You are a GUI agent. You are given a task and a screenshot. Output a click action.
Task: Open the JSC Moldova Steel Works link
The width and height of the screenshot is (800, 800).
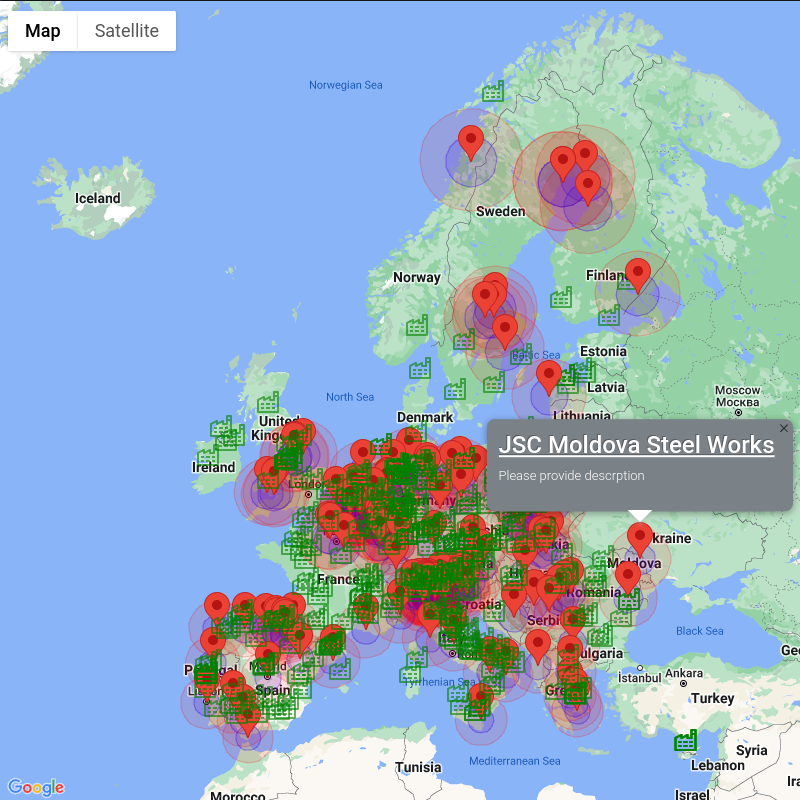click(x=636, y=444)
